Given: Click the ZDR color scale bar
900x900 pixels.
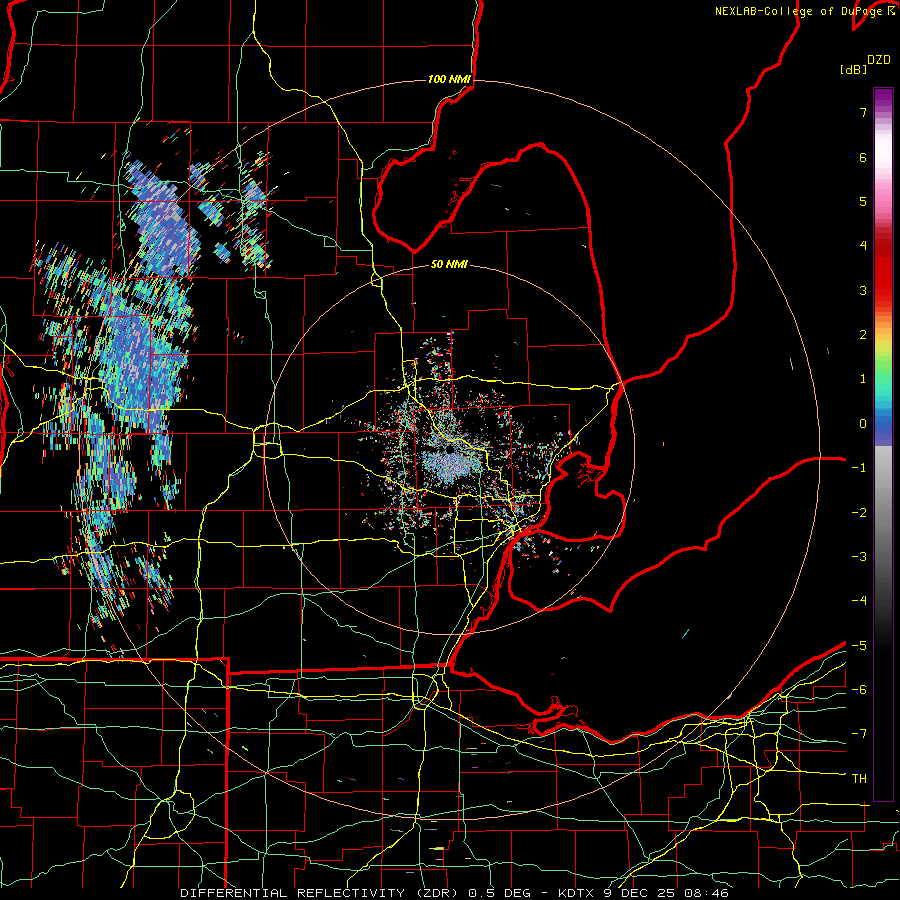Looking at the screenshot, I should tap(883, 444).
